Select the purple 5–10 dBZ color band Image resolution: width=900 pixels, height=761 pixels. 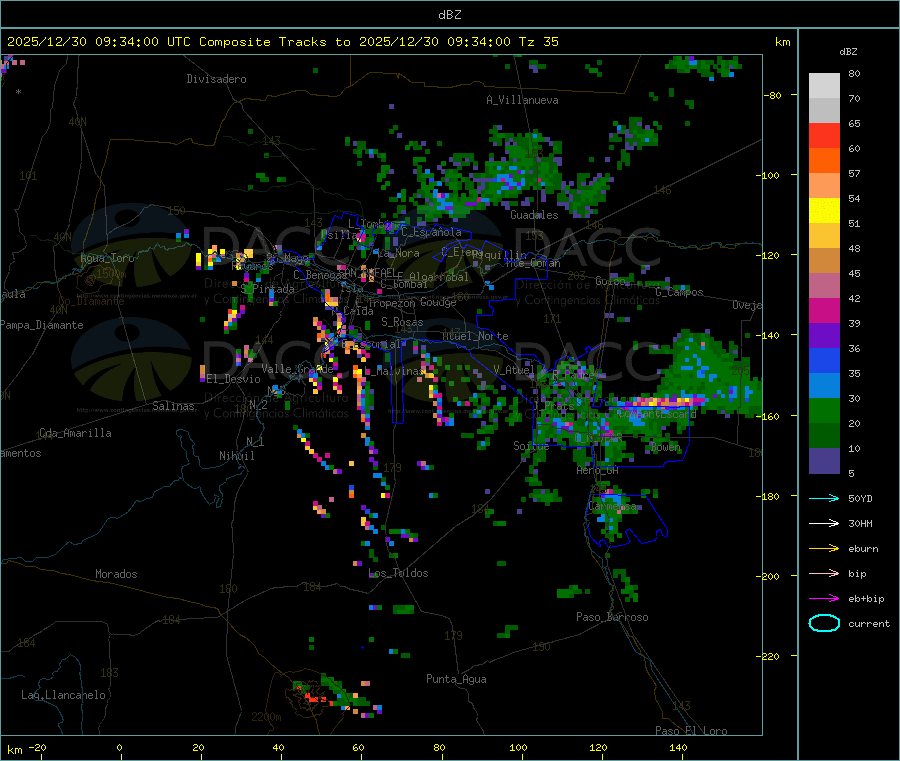[824, 461]
